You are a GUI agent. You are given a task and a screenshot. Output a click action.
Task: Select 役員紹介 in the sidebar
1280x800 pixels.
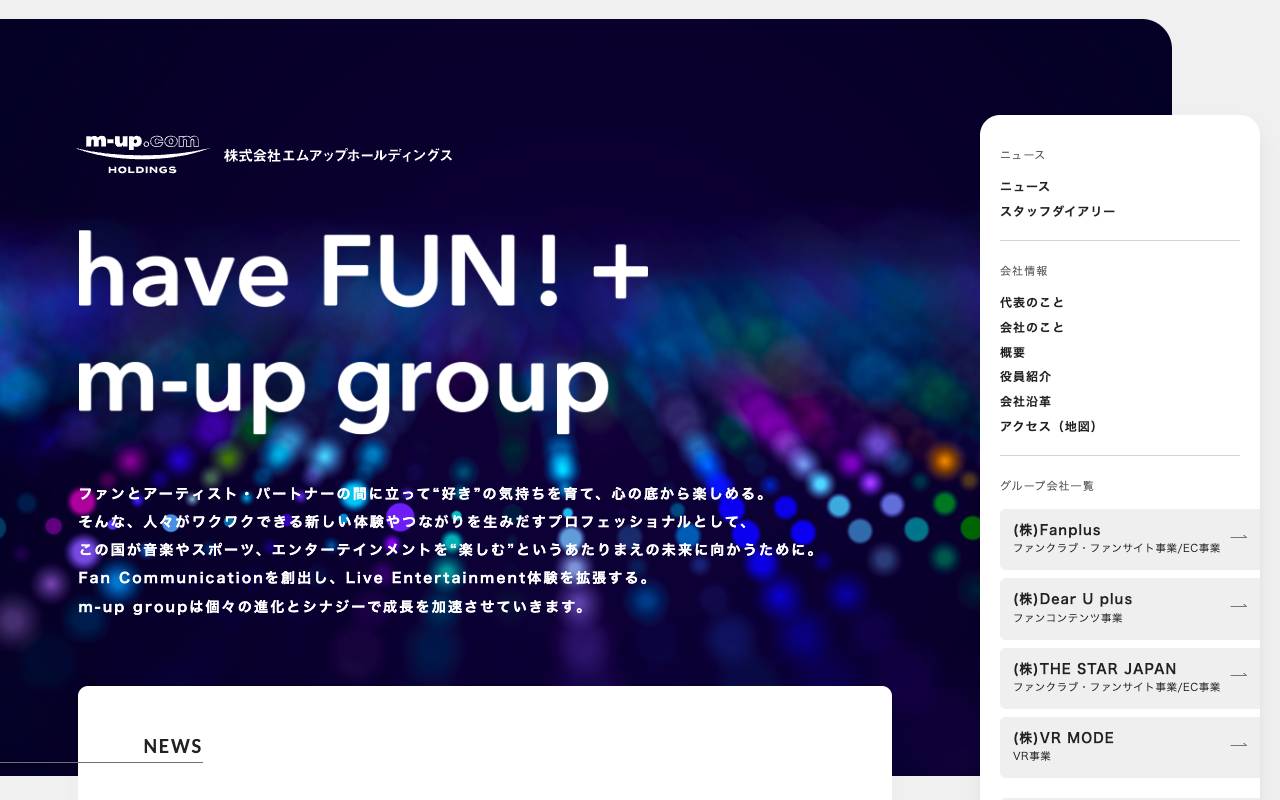coord(1025,377)
